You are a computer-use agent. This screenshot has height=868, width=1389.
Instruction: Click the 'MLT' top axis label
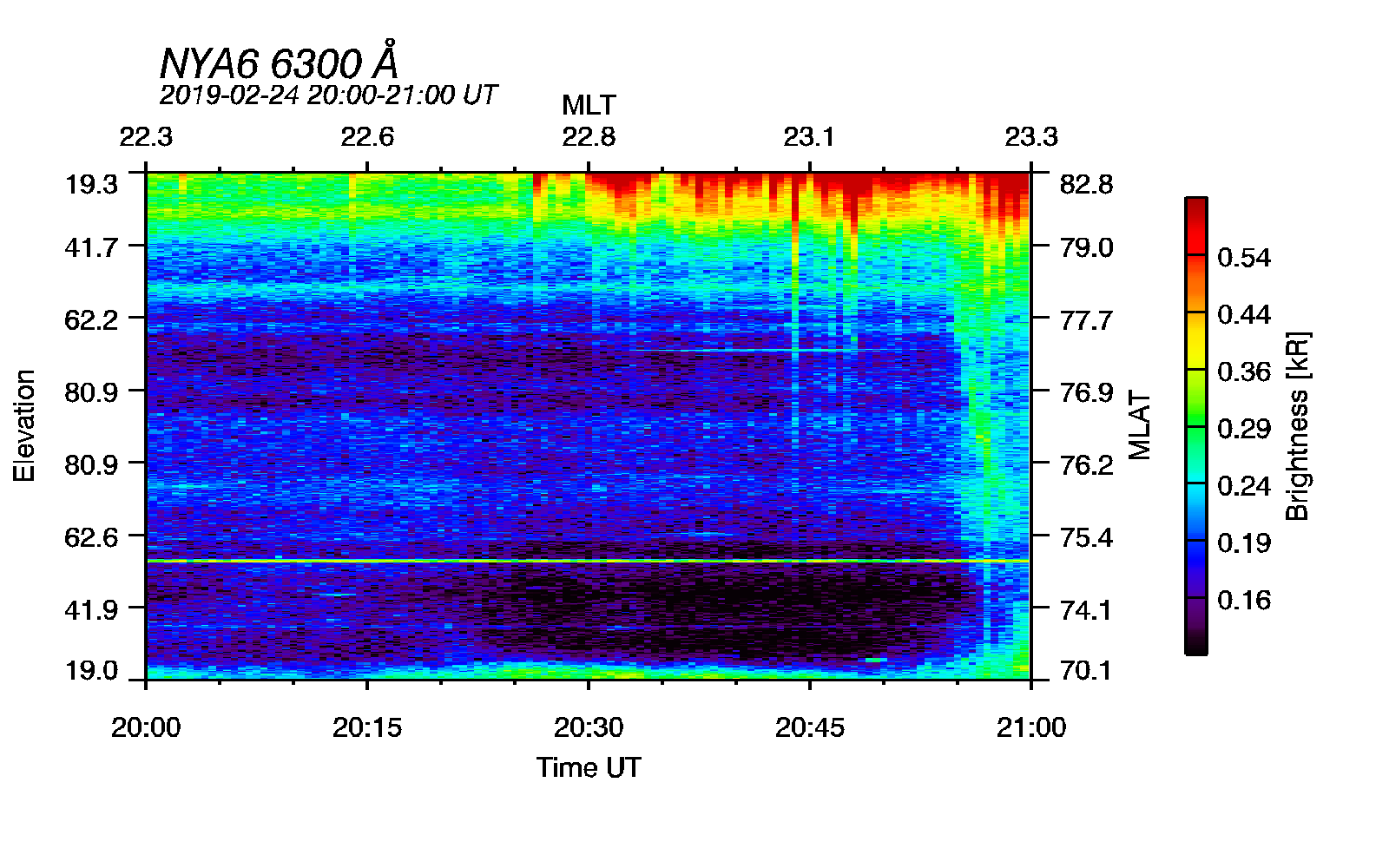tap(589, 105)
